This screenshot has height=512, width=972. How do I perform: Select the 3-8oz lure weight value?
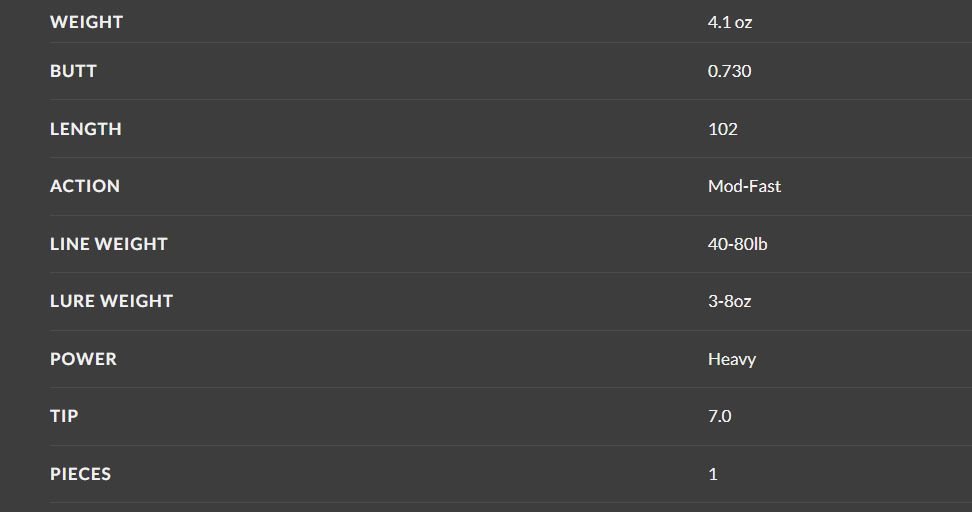729,301
